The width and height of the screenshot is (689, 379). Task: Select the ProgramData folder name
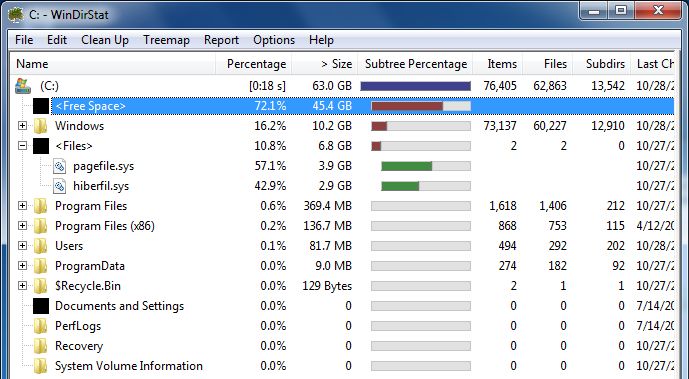90,266
